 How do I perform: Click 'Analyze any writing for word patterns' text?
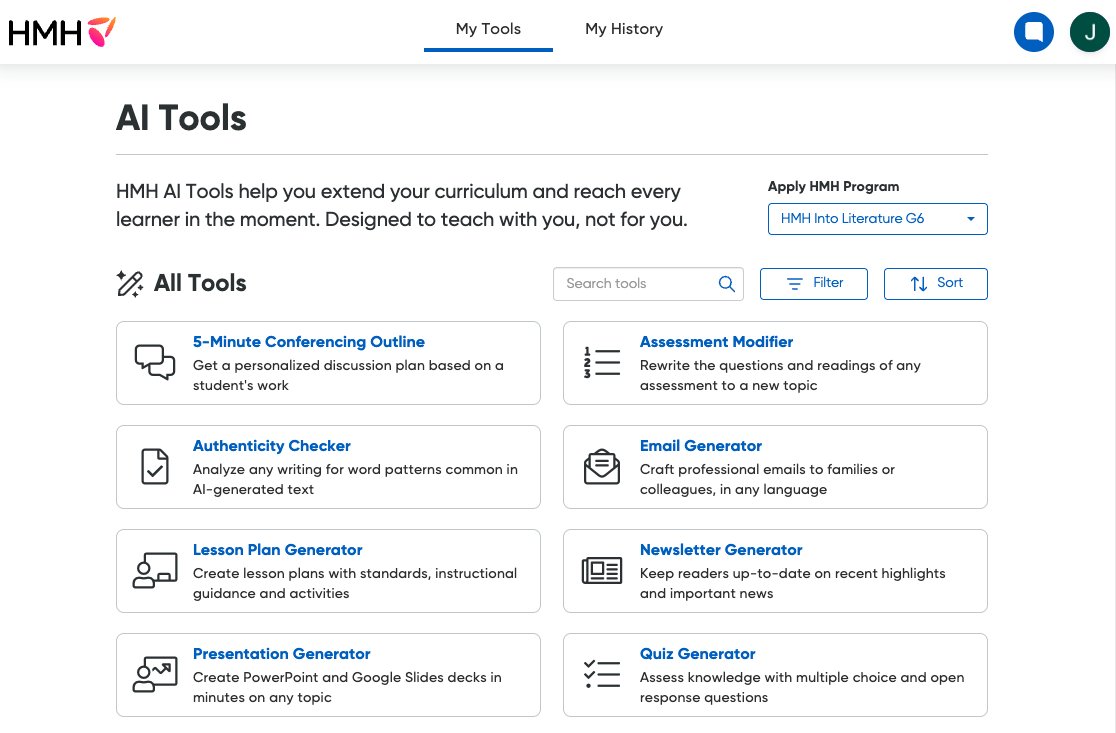tap(355, 479)
